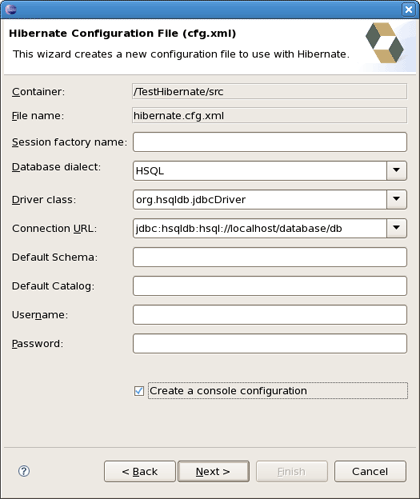Click the Container label
Screen dimensions: 420x499
(x=38, y=92)
